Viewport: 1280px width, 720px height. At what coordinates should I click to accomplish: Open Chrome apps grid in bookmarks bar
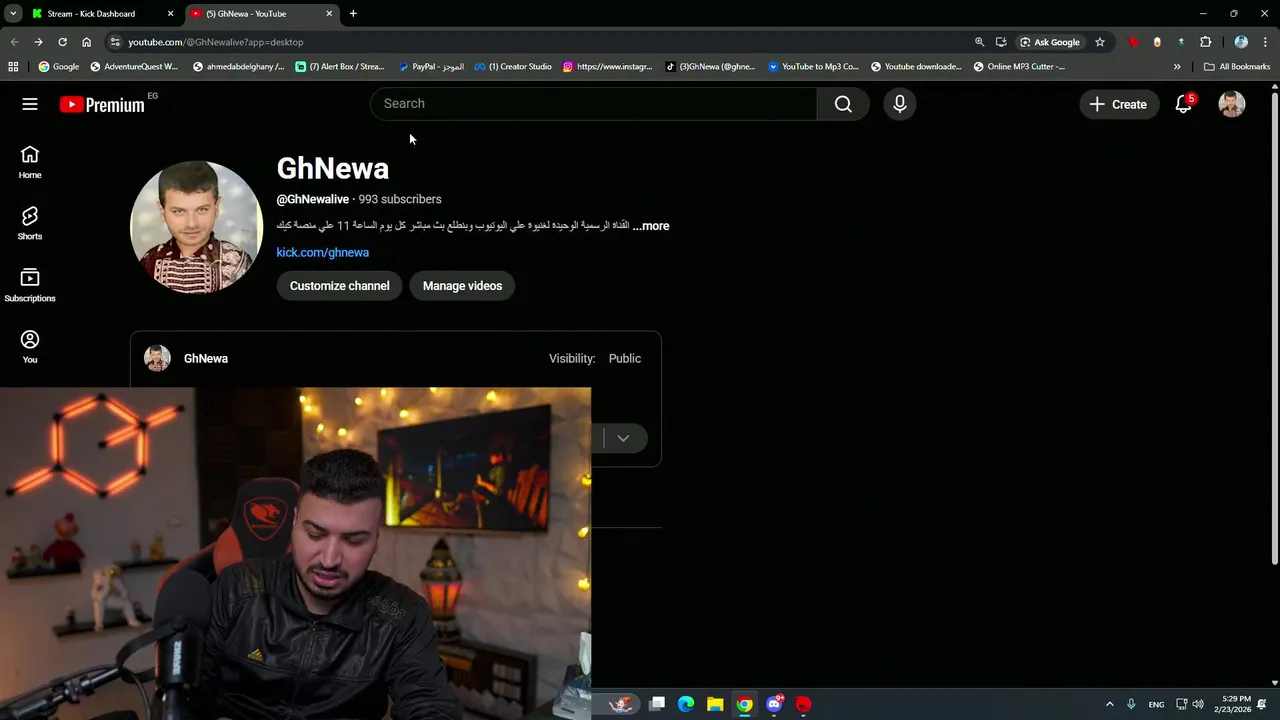click(x=13, y=67)
